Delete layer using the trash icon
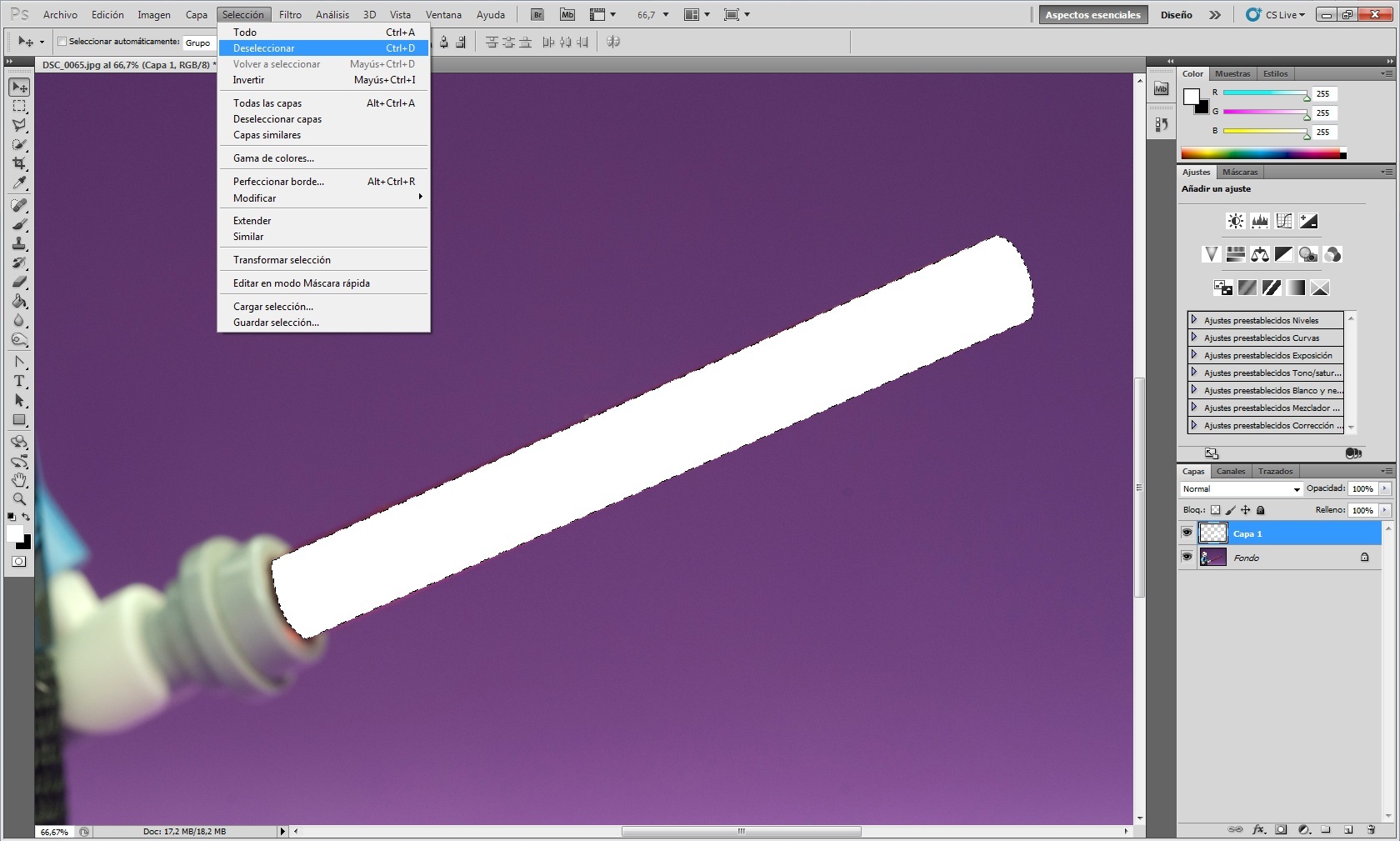 (1371, 829)
